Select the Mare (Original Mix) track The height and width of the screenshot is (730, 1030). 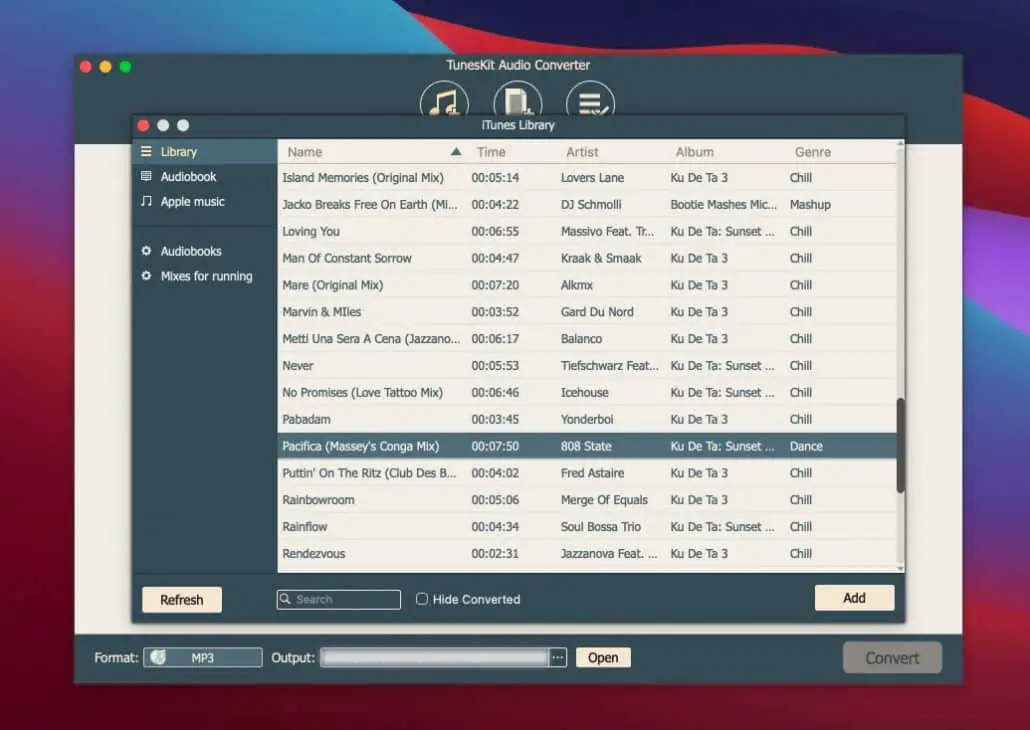click(x=587, y=285)
